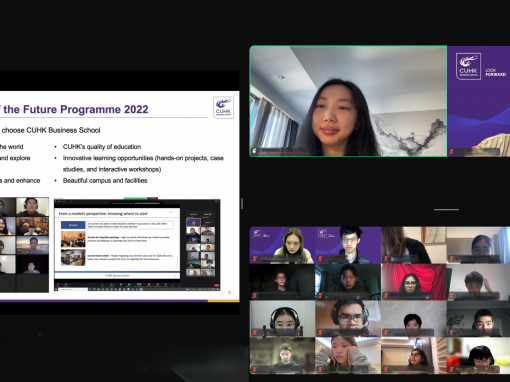The width and height of the screenshot is (510, 382).
Task: Click the small participant collage on slide
Action: pos(24,245)
